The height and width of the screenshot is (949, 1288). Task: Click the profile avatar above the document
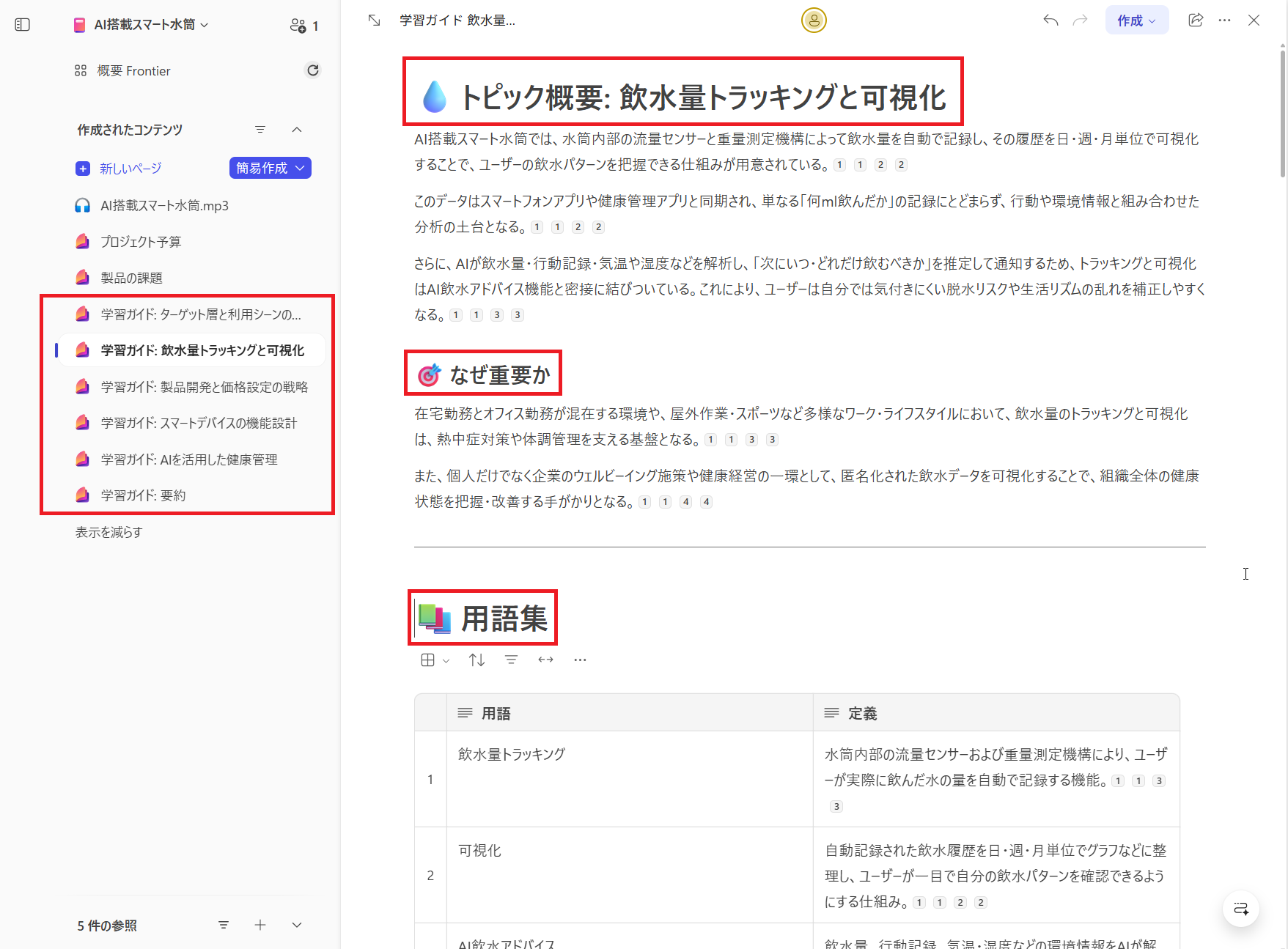814,21
